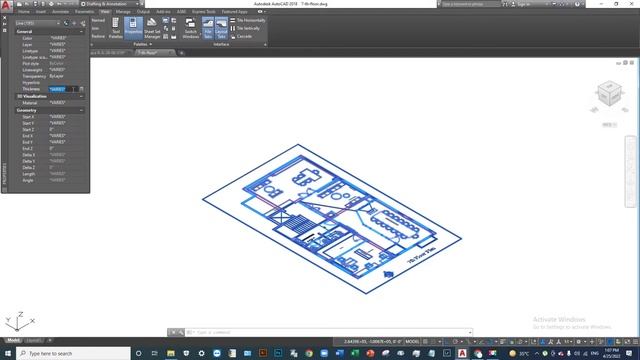This screenshot has width=640, height=360.
Task: Open the Windows notification center icon
Action: click(x=629, y=353)
